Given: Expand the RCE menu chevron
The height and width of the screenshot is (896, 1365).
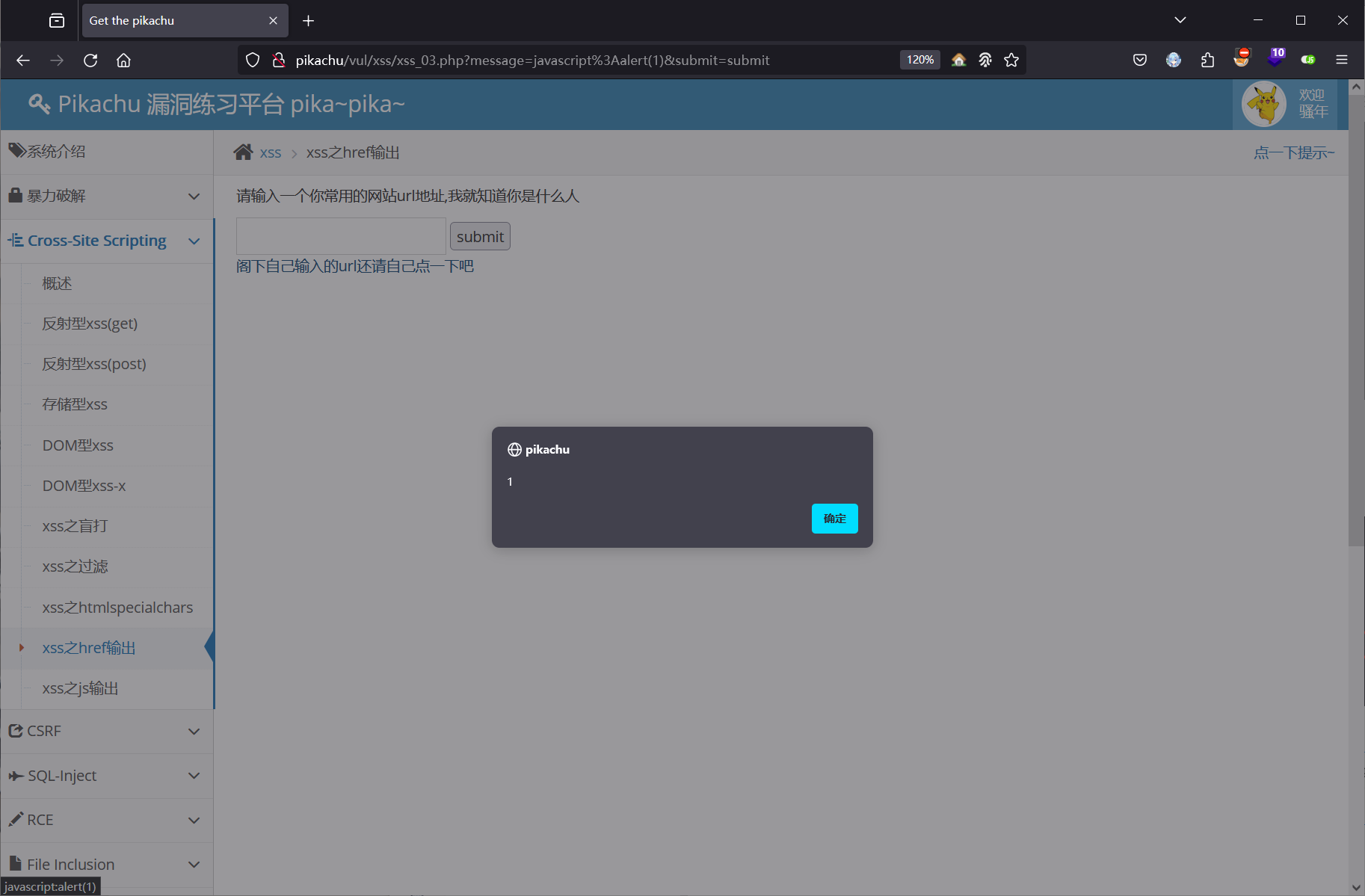Looking at the screenshot, I should pos(194,820).
